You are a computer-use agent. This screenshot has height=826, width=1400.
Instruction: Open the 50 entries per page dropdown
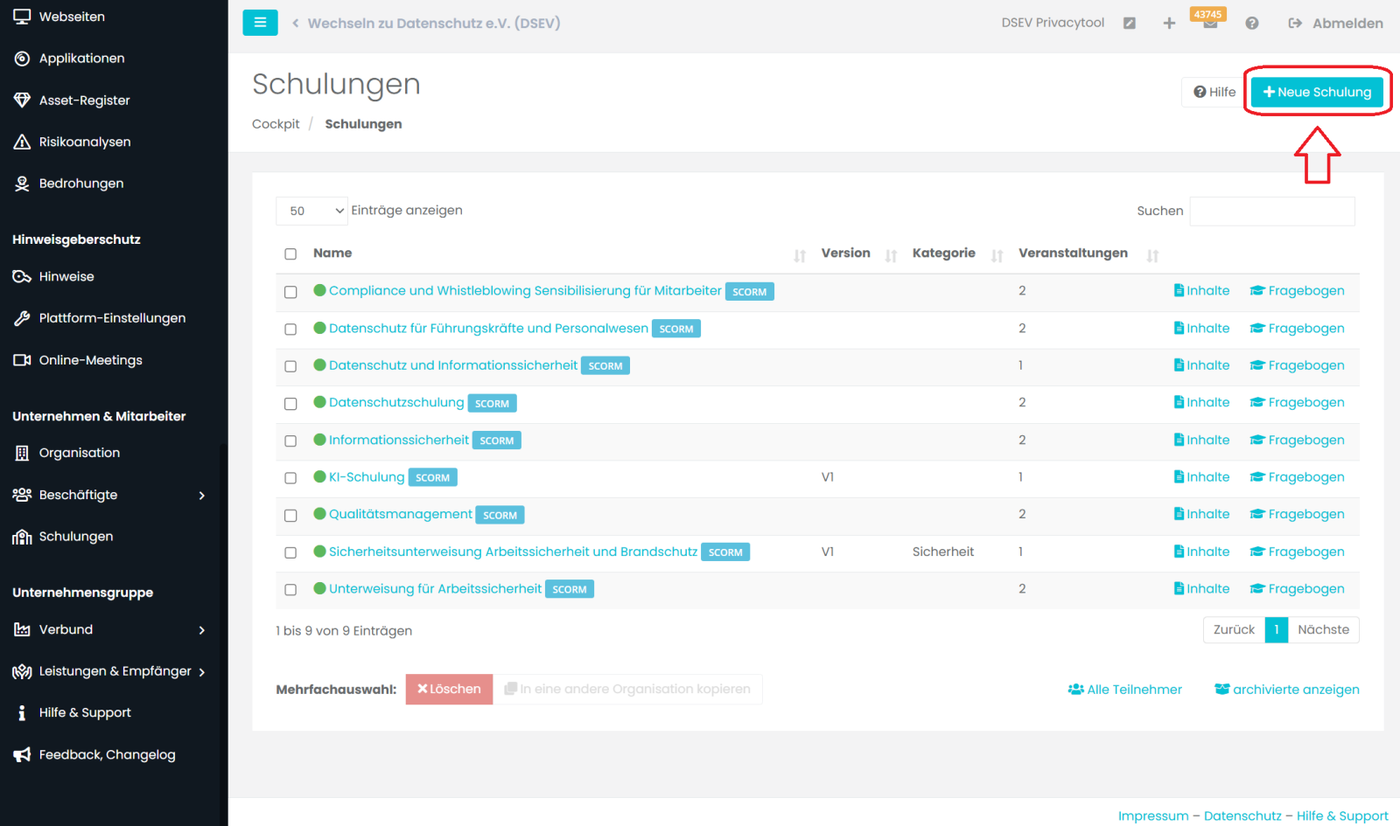click(312, 211)
